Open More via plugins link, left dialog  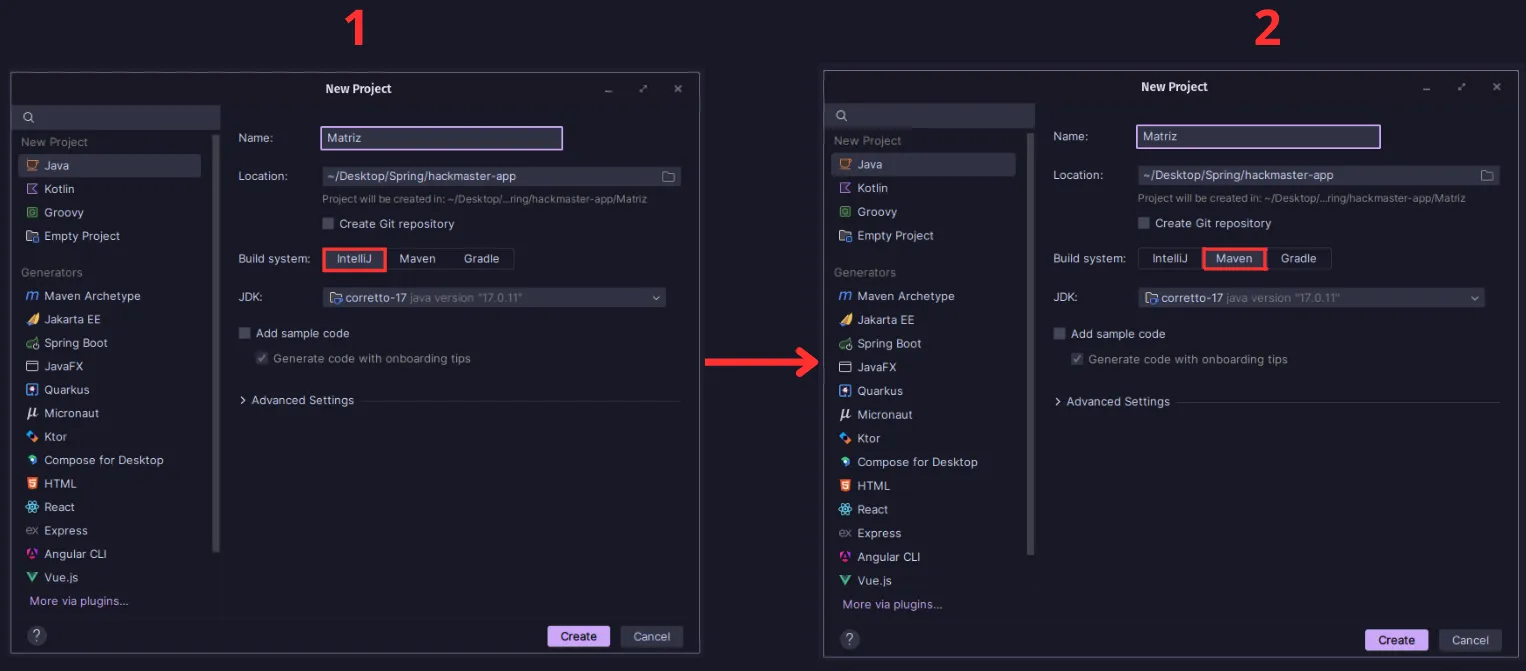pos(79,602)
